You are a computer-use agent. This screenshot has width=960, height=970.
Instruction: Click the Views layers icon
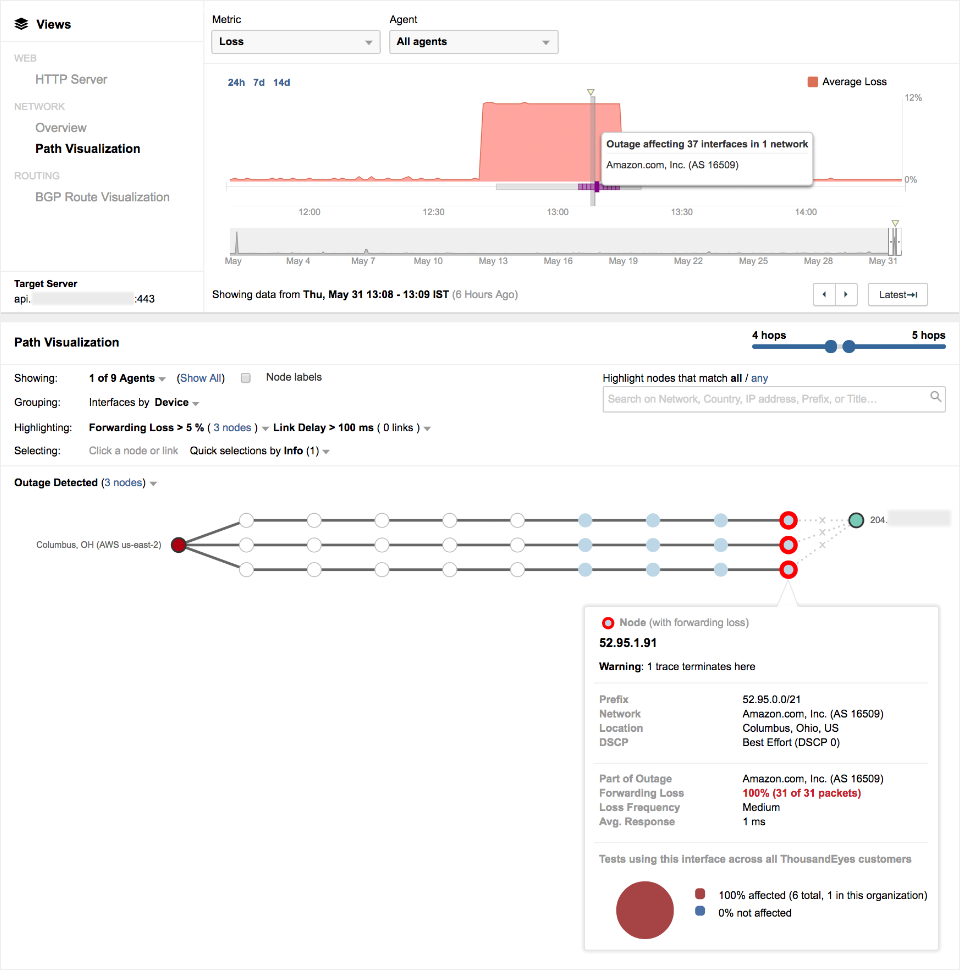21,24
